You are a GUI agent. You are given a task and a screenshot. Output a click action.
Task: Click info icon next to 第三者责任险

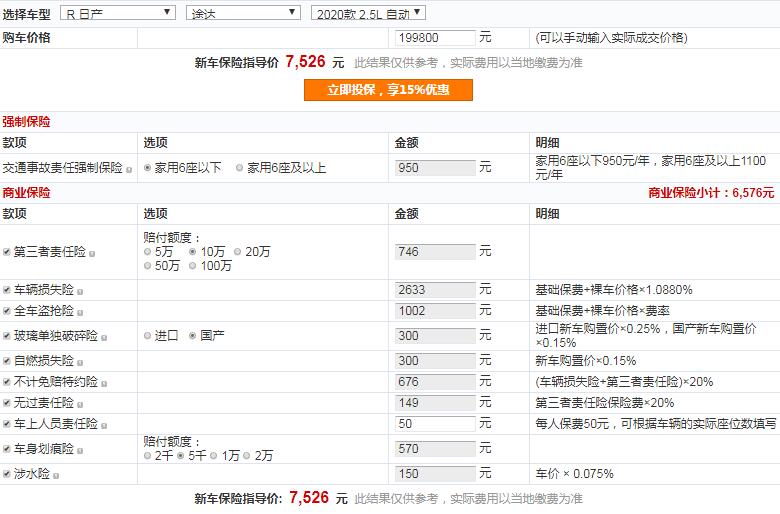92,254
